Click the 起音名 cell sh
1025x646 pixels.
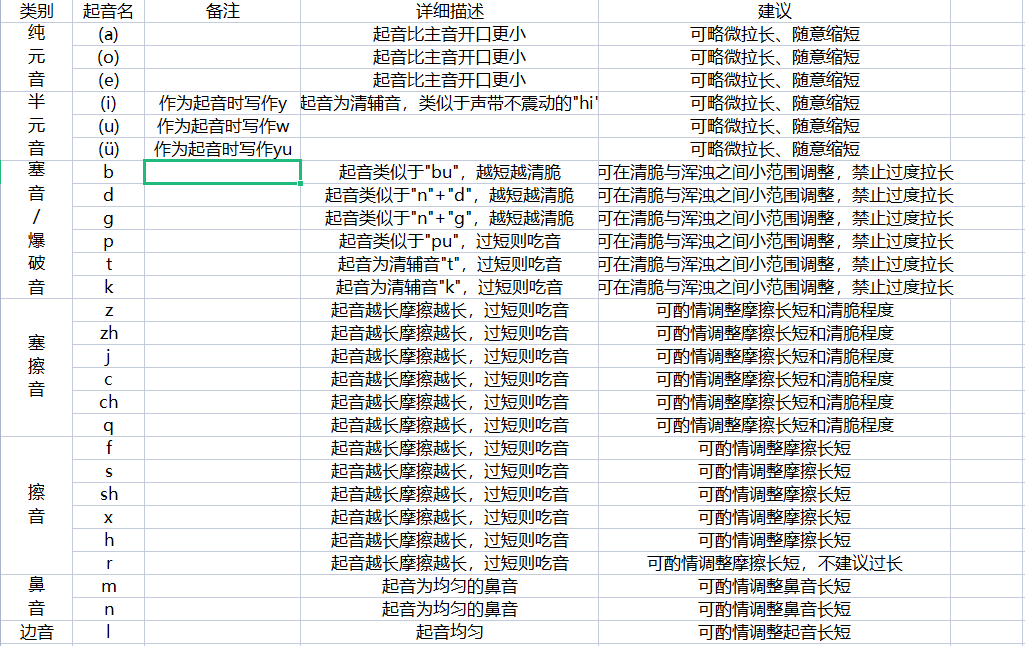coord(108,494)
